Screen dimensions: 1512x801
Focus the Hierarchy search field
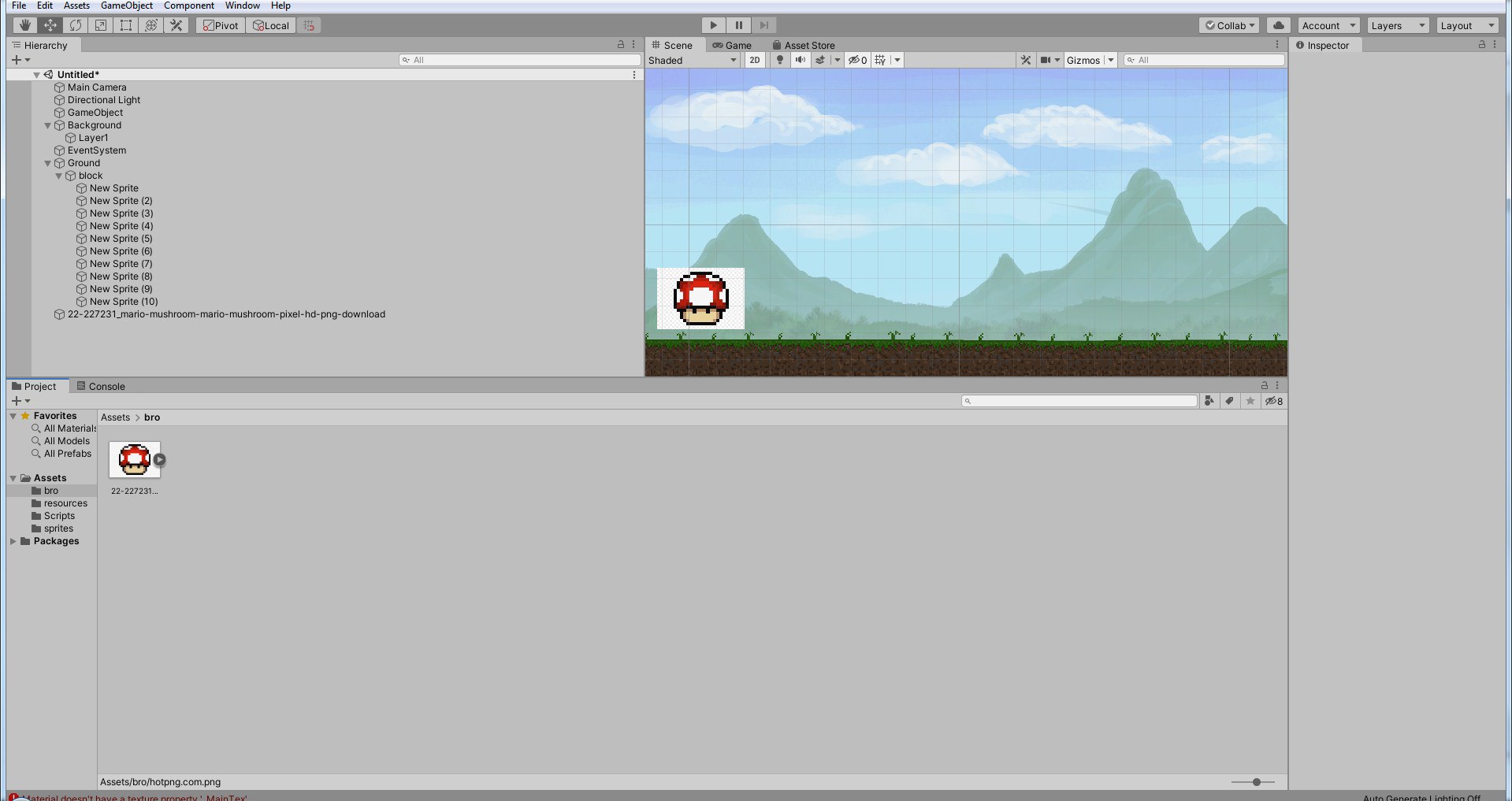[520, 60]
